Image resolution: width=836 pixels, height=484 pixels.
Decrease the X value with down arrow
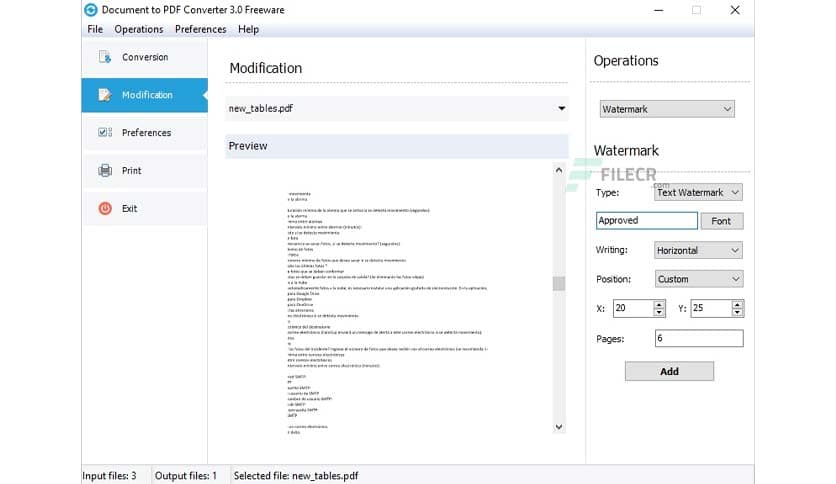[659, 312]
